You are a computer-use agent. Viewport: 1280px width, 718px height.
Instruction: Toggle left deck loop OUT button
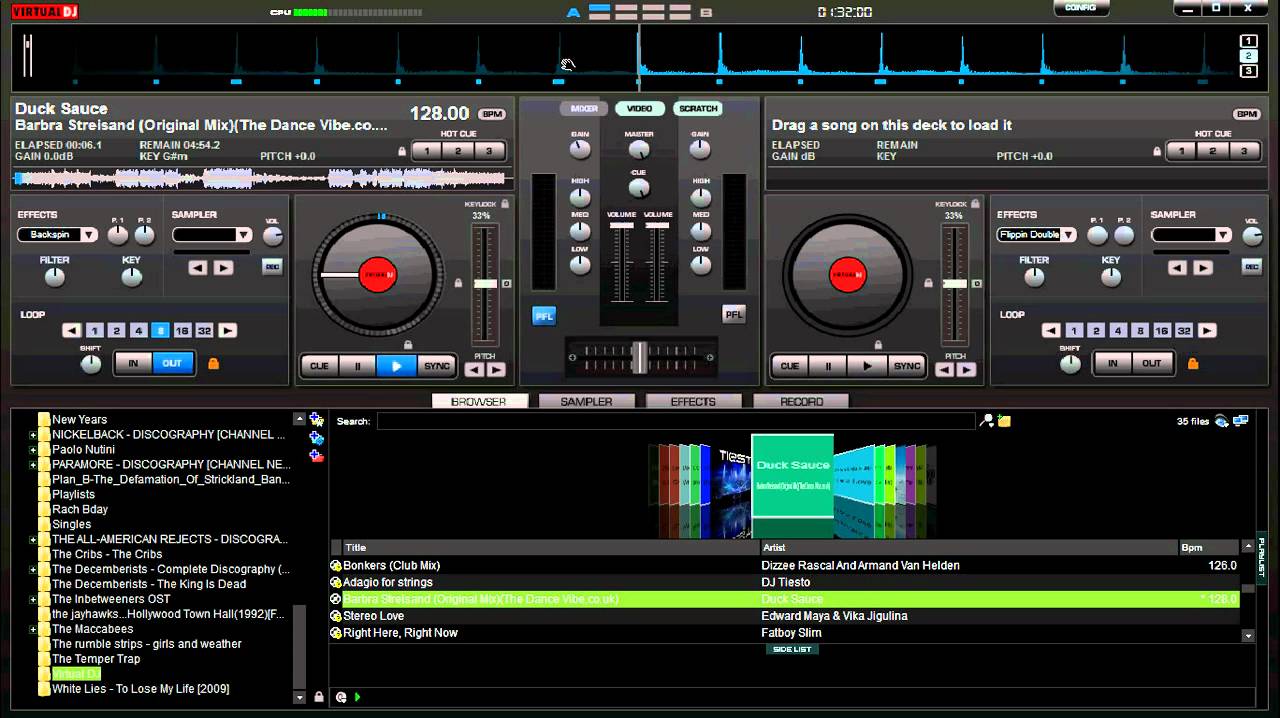coord(172,364)
